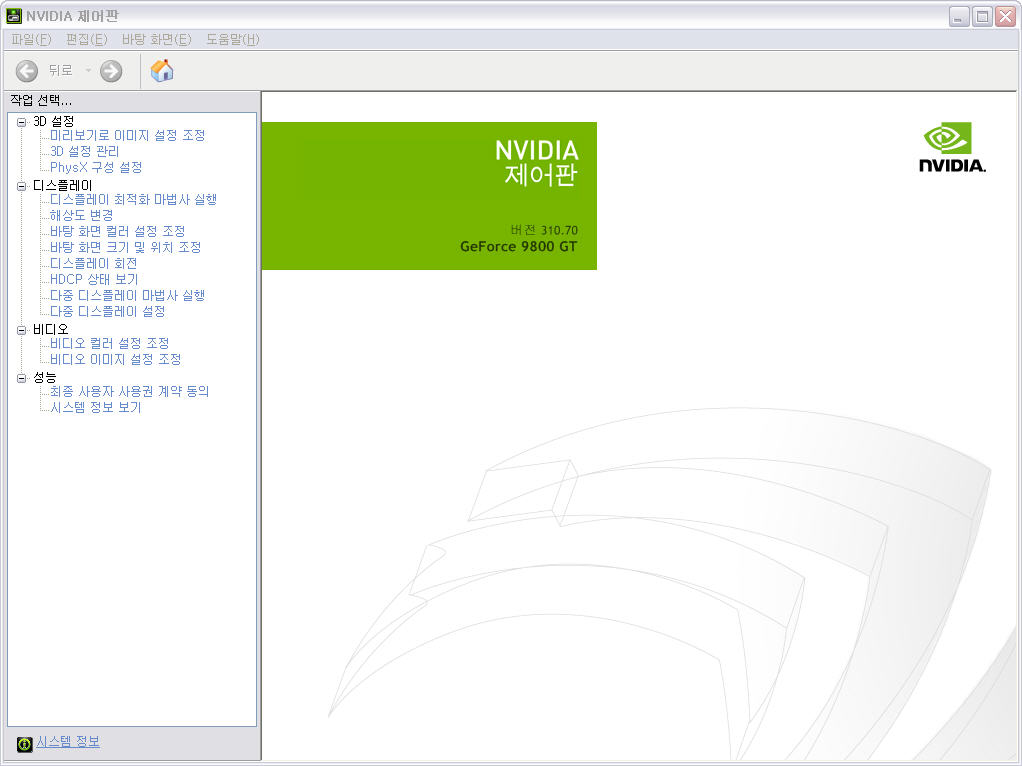The height and width of the screenshot is (766, 1022).
Task: Collapse the 성능 tree node
Action: point(22,378)
